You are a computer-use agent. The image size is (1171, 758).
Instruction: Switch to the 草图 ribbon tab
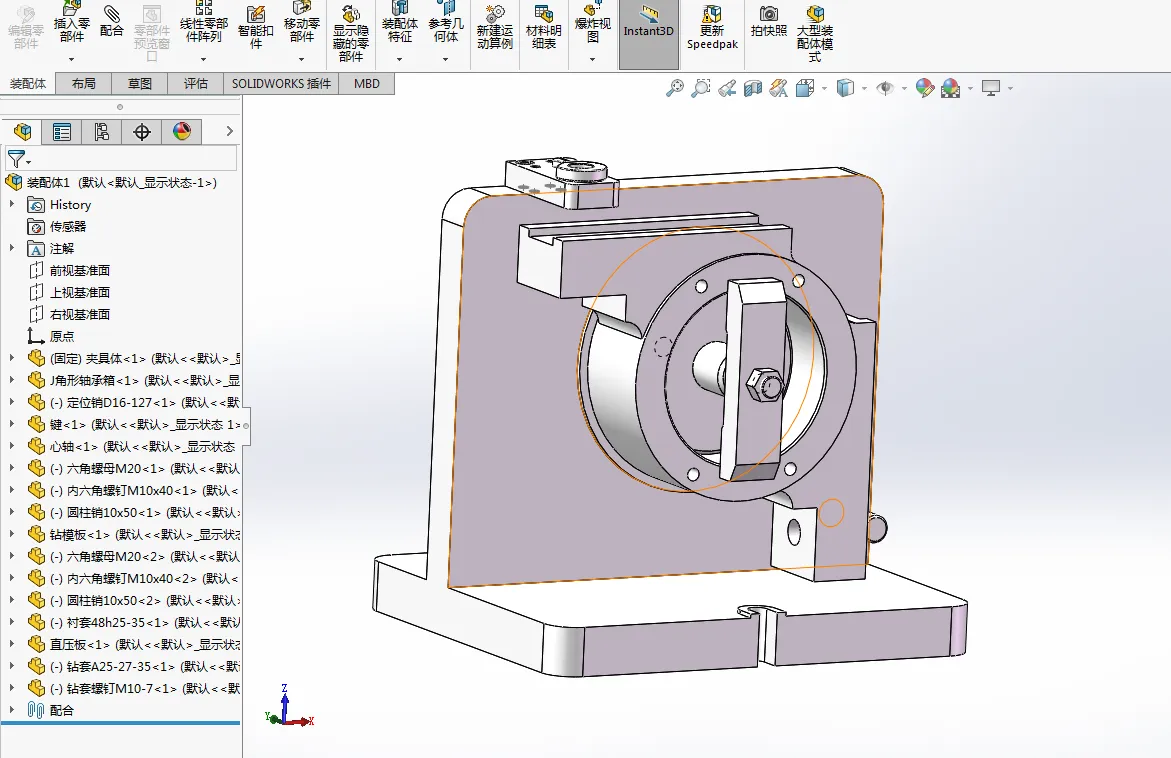[x=140, y=84]
